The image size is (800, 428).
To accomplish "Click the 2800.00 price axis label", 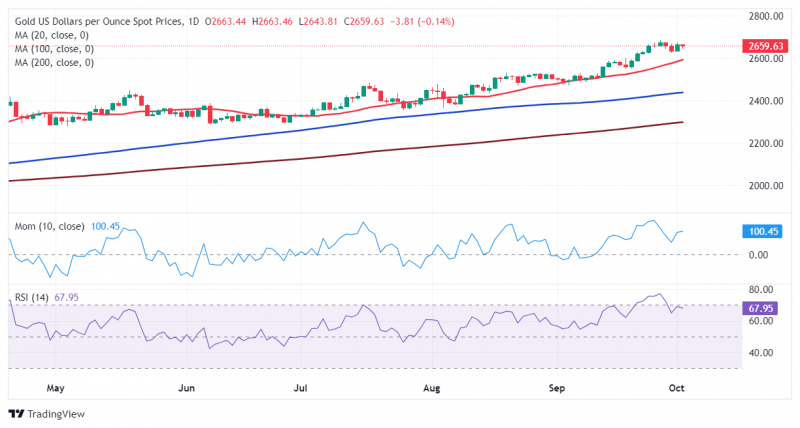I will point(766,16).
